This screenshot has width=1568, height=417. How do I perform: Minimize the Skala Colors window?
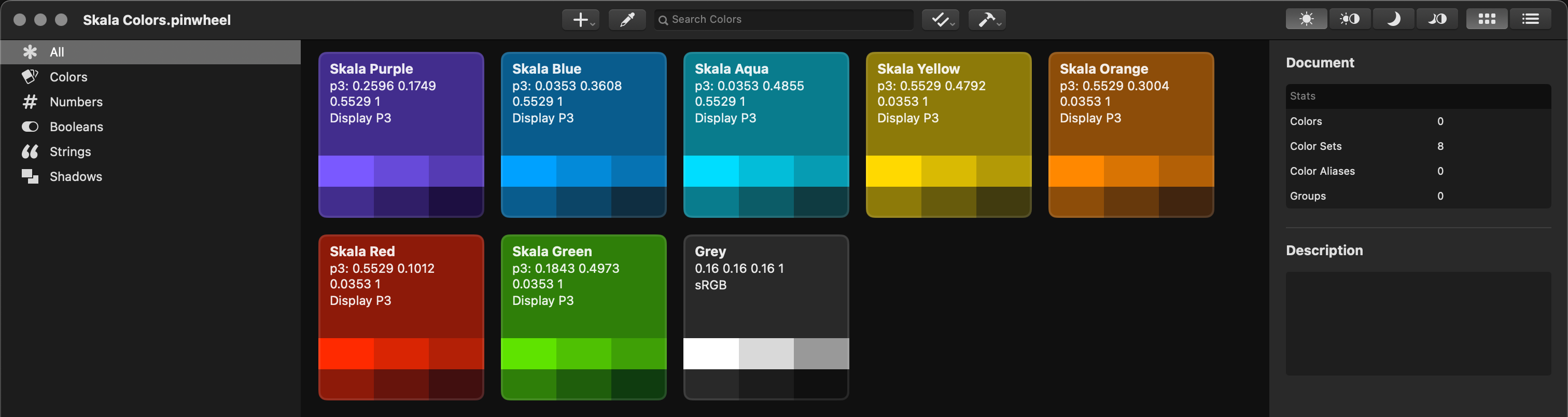(x=40, y=20)
